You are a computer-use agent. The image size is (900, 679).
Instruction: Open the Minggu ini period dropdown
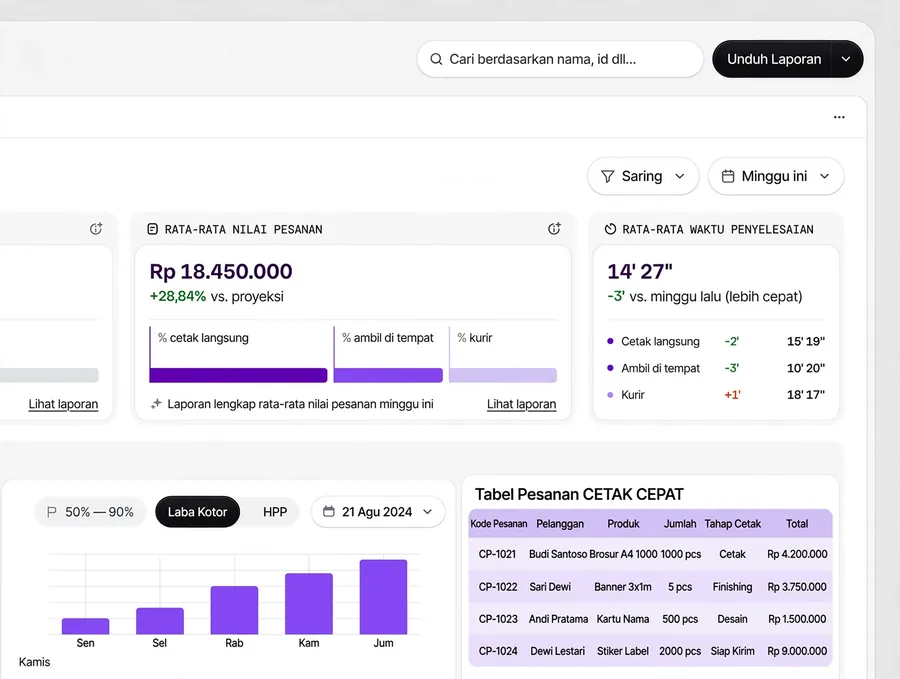(776, 176)
